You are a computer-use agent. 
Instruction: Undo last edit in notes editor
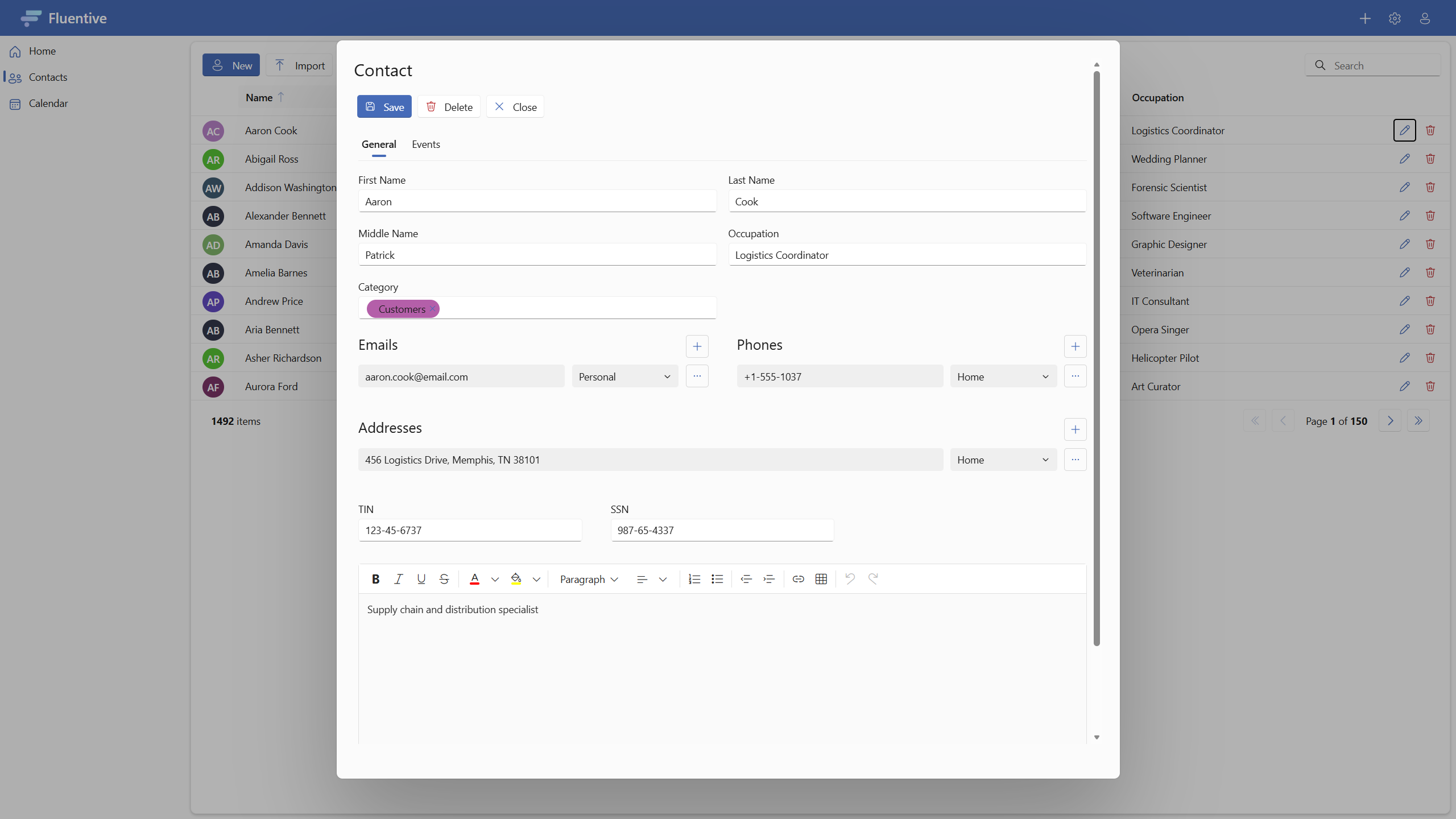pos(850,579)
